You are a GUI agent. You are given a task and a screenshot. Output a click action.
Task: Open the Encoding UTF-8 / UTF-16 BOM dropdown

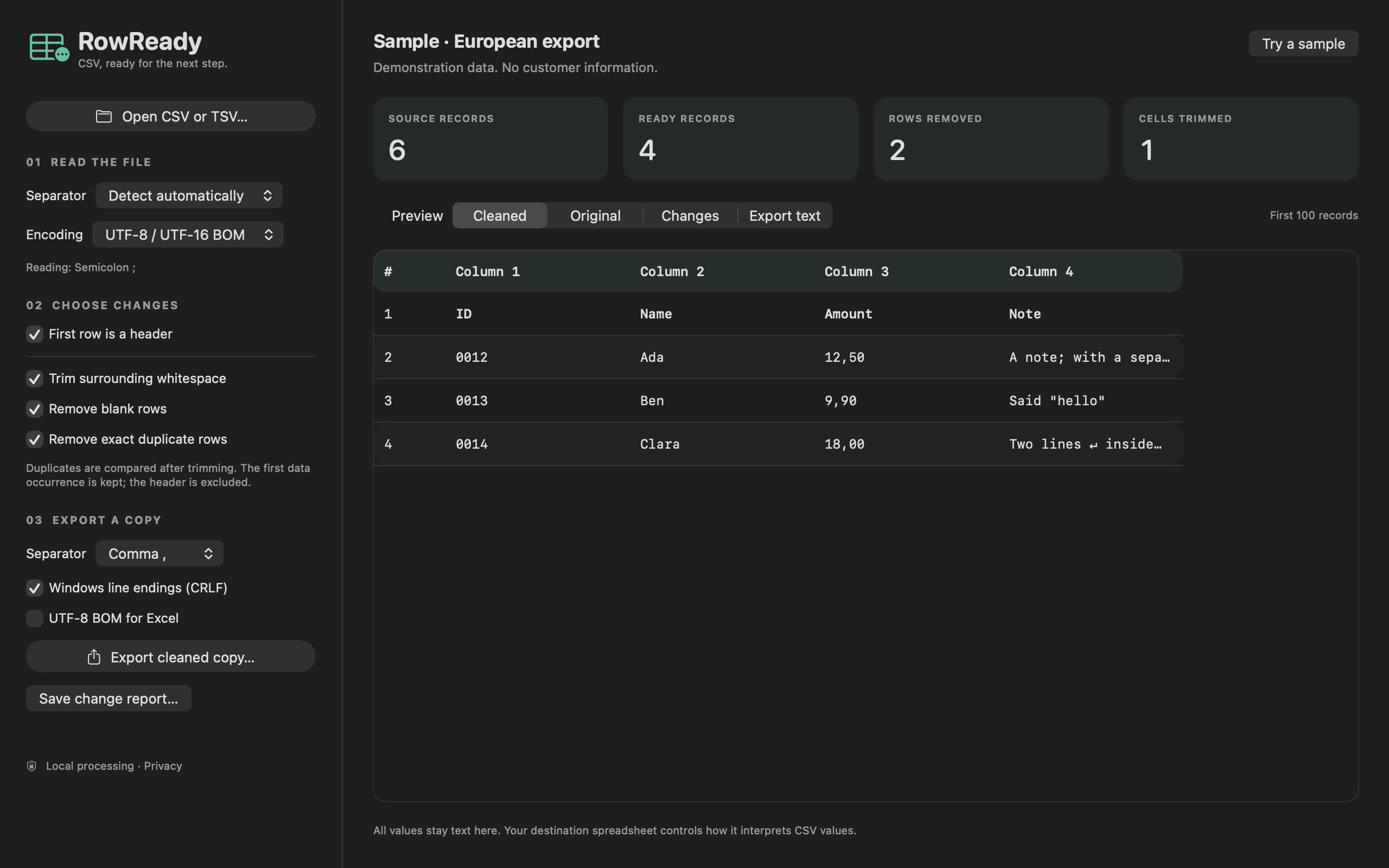(x=188, y=235)
